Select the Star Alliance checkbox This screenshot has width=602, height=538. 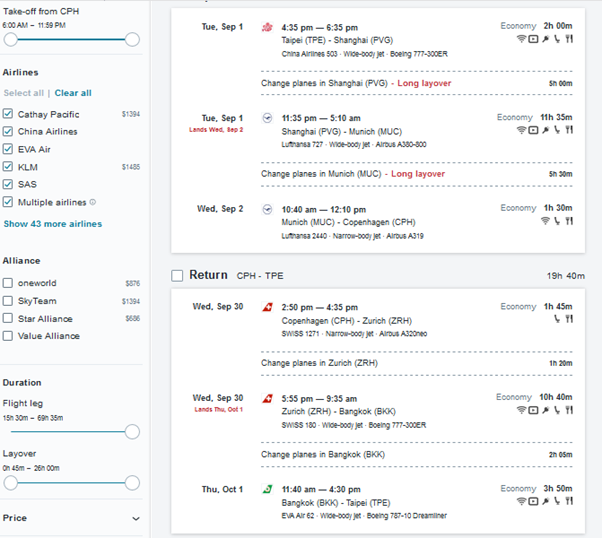pos(8,318)
